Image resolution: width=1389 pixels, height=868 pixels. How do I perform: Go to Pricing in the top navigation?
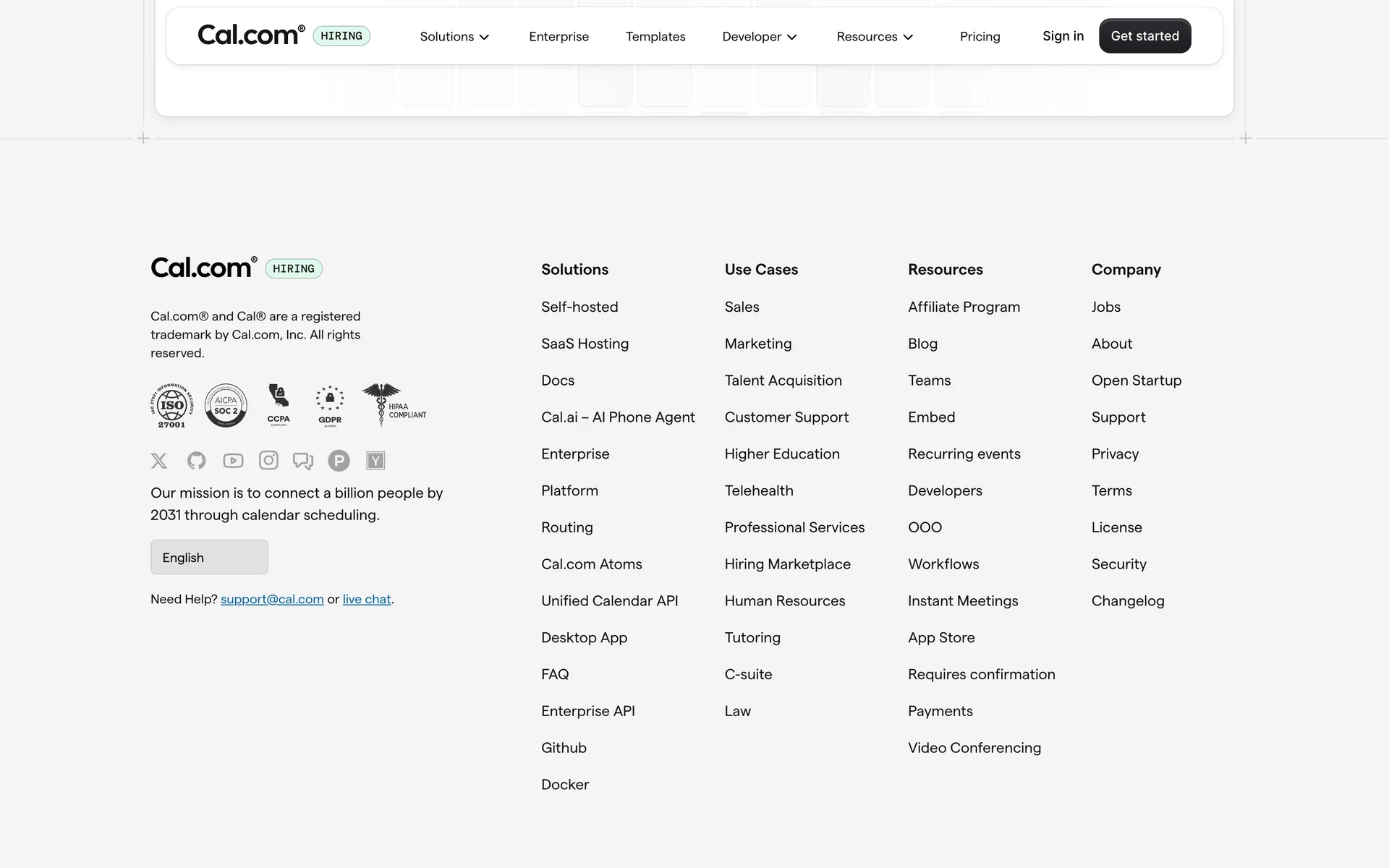[x=980, y=37]
